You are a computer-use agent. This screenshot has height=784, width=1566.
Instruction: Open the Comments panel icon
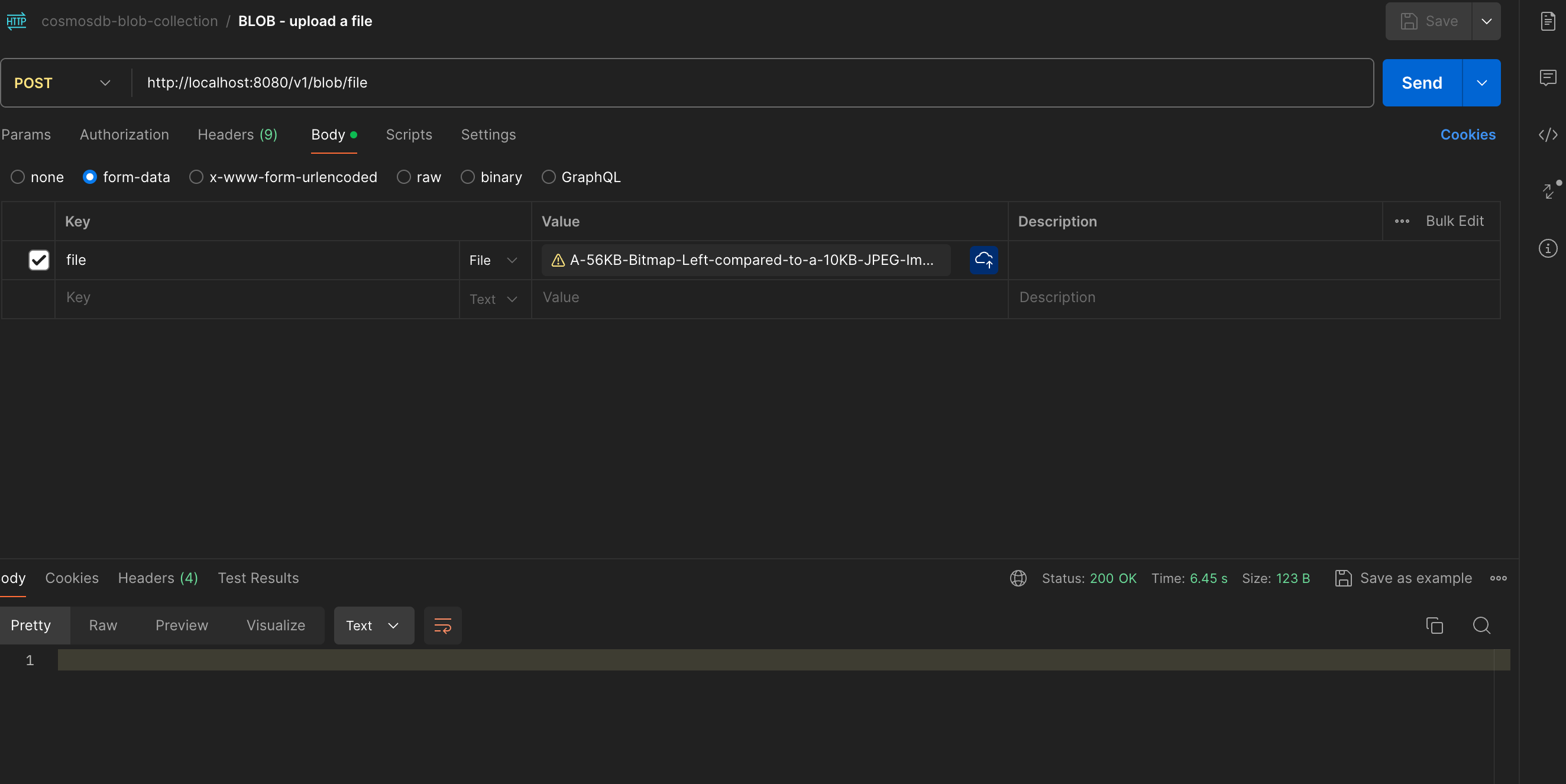click(x=1547, y=79)
